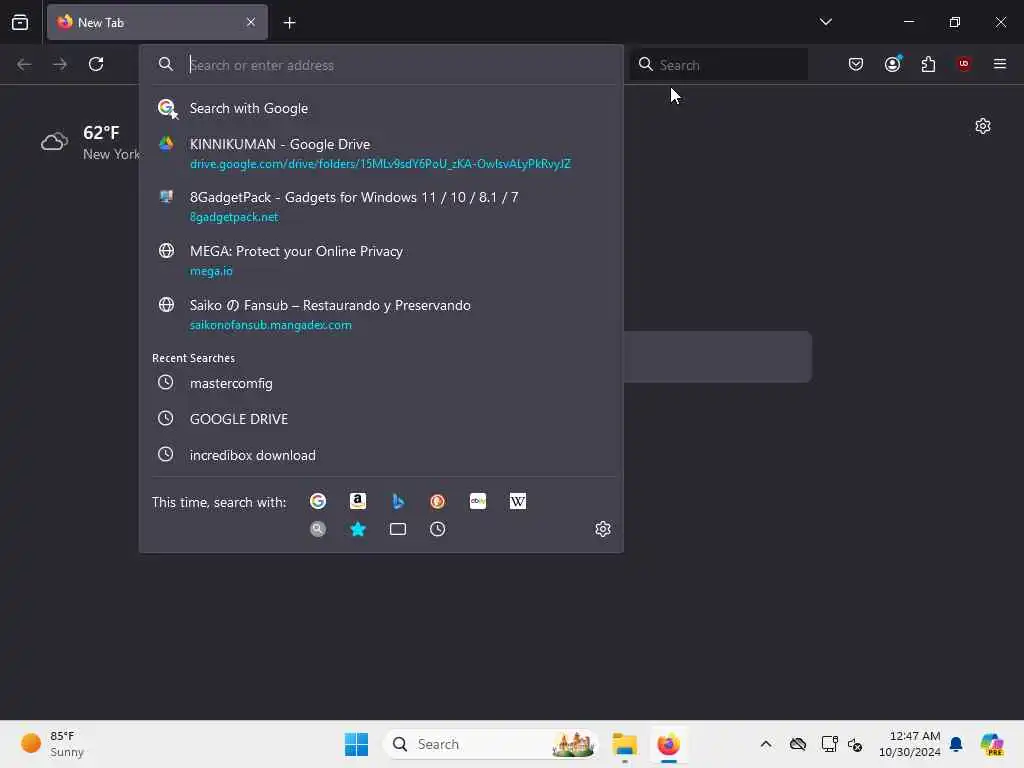Reload the current page
Screen dimensions: 1024x768
pos(96,64)
